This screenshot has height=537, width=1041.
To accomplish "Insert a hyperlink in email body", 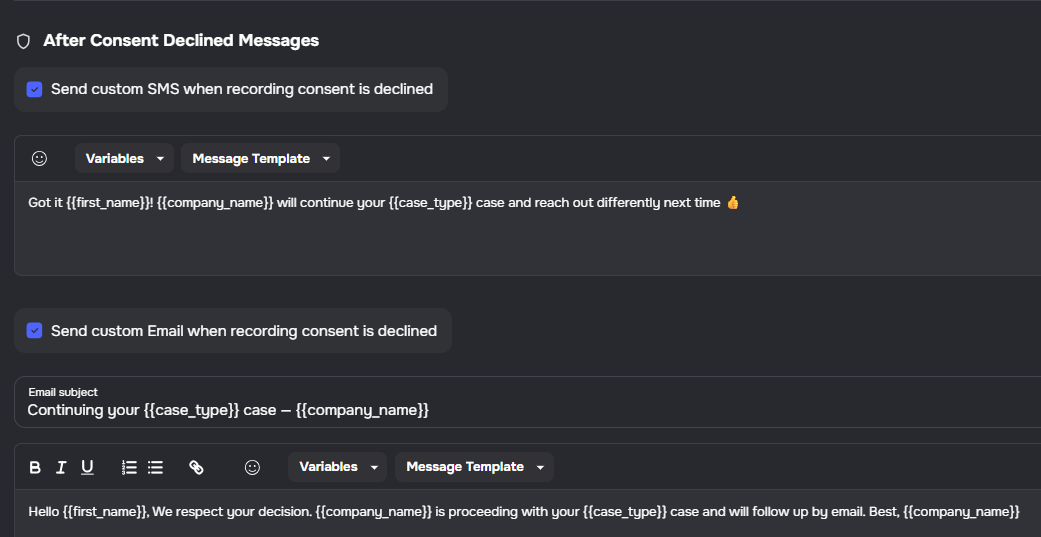I will pyautogui.click(x=196, y=467).
